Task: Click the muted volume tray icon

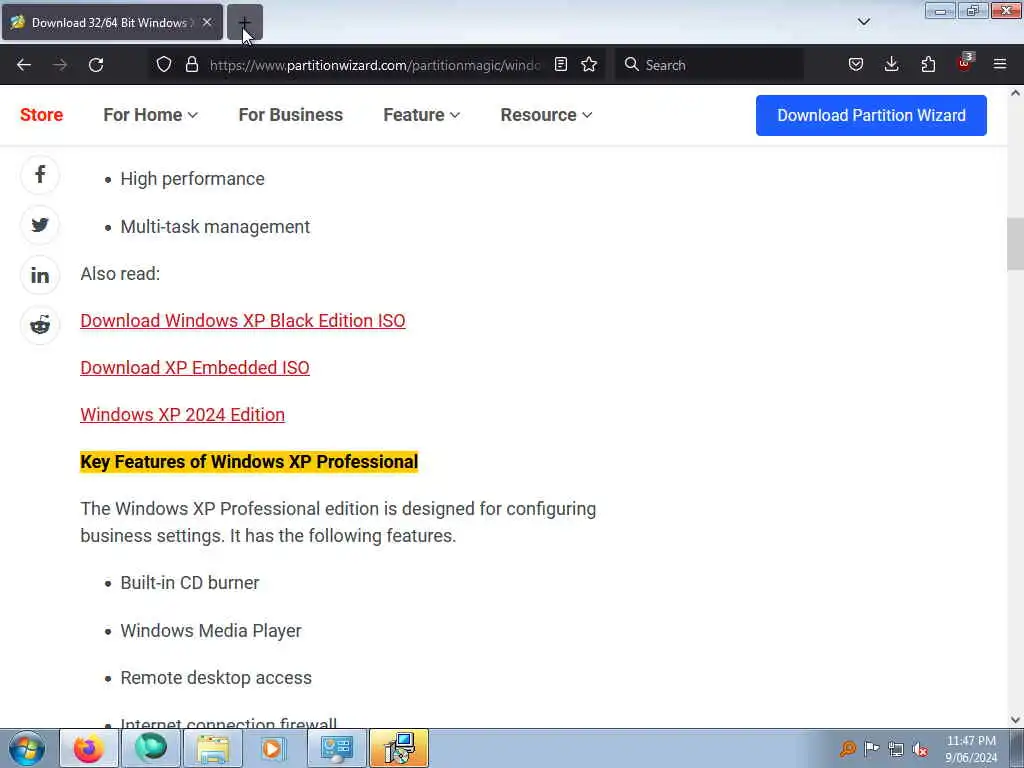Action: (x=920, y=748)
